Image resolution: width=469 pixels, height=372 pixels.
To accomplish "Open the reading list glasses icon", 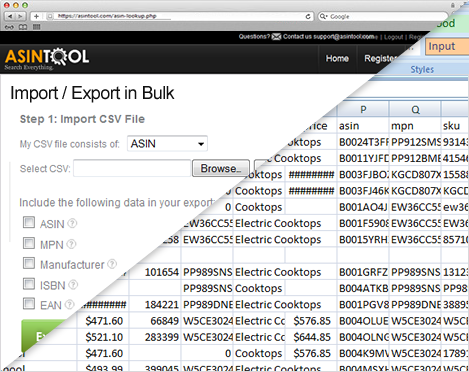I will click(9, 27).
